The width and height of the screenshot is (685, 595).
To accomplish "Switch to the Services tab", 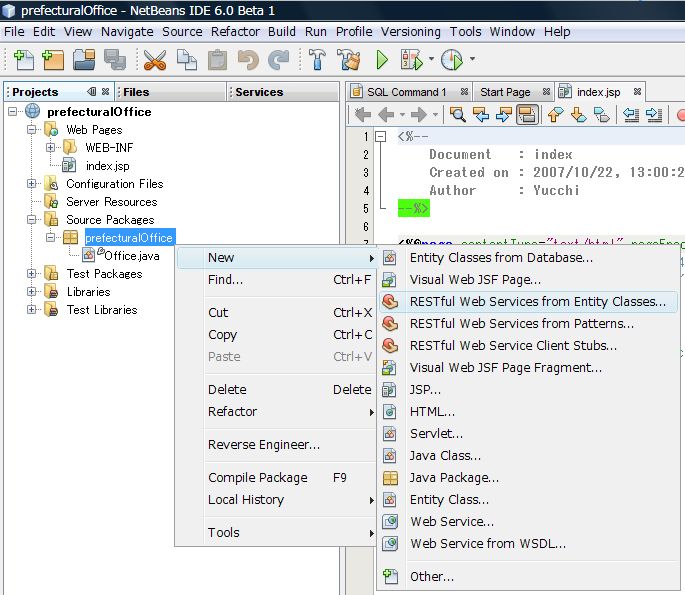I will click(x=259, y=92).
